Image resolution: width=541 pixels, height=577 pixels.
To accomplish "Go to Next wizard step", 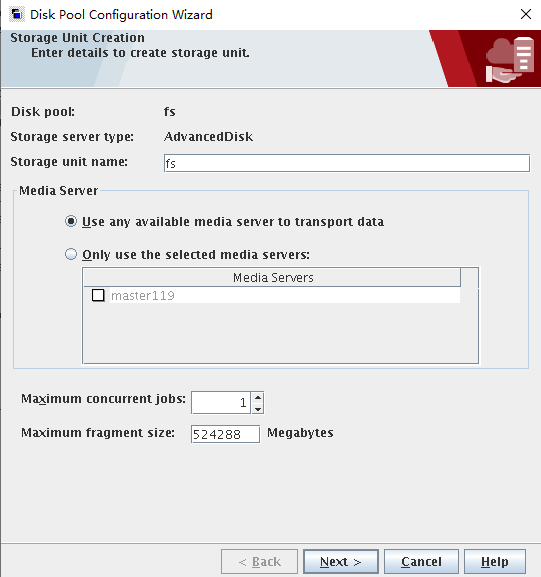I will [341, 562].
